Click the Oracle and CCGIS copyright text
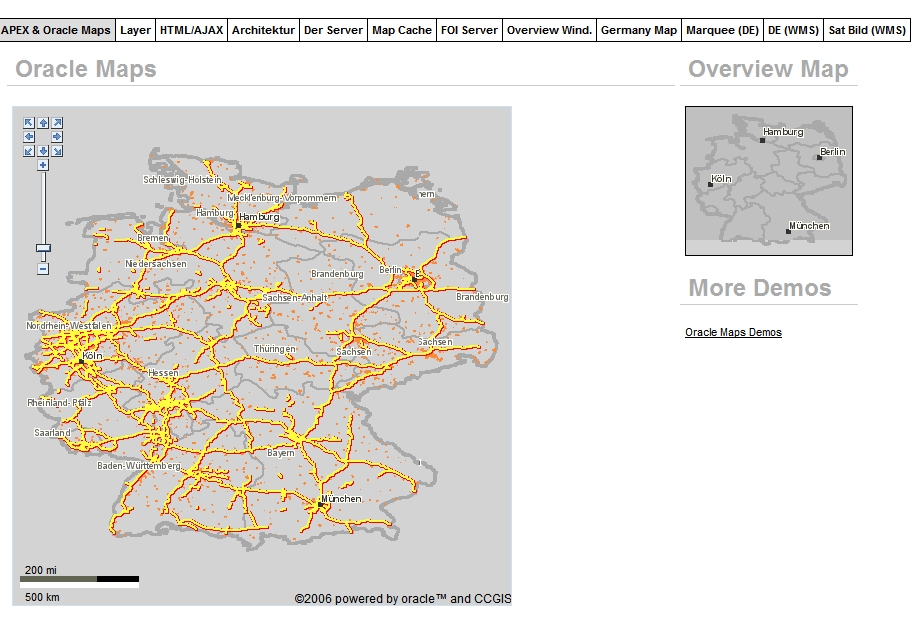 (403, 599)
